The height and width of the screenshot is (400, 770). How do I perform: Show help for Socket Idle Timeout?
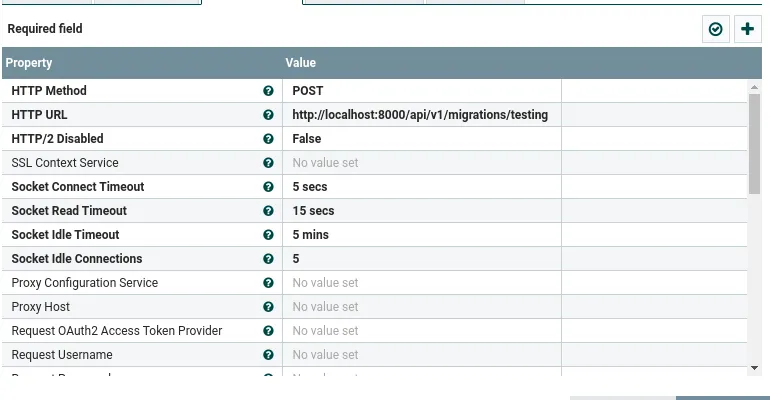pos(268,235)
